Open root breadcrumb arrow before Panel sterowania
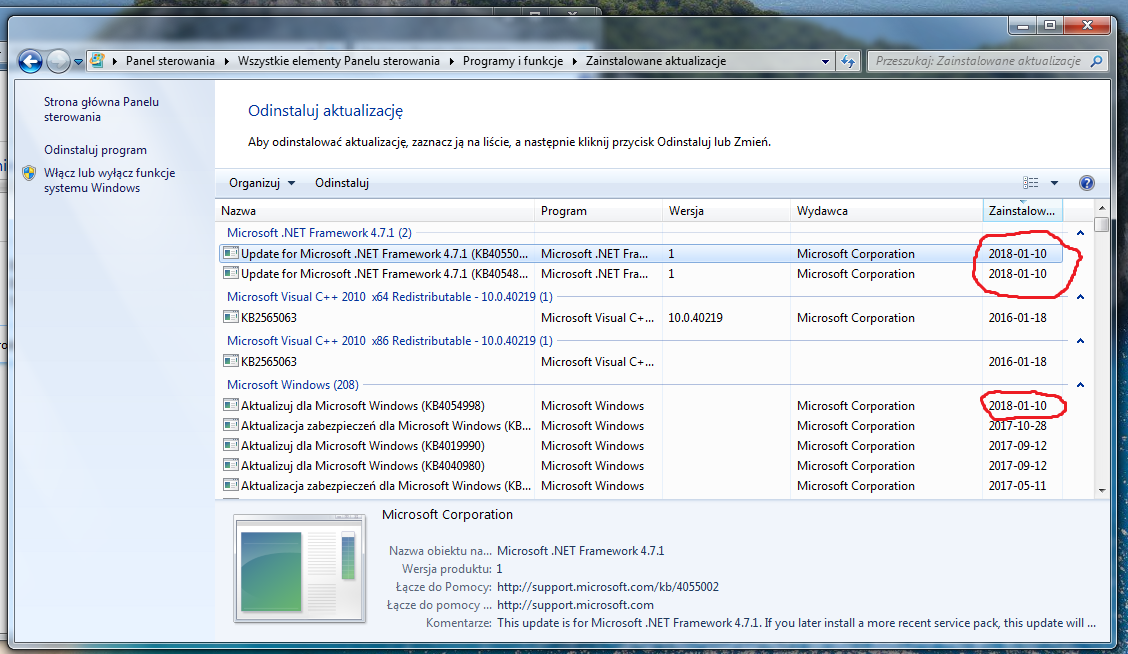The width and height of the screenshot is (1128, 654). coord(114,61)
